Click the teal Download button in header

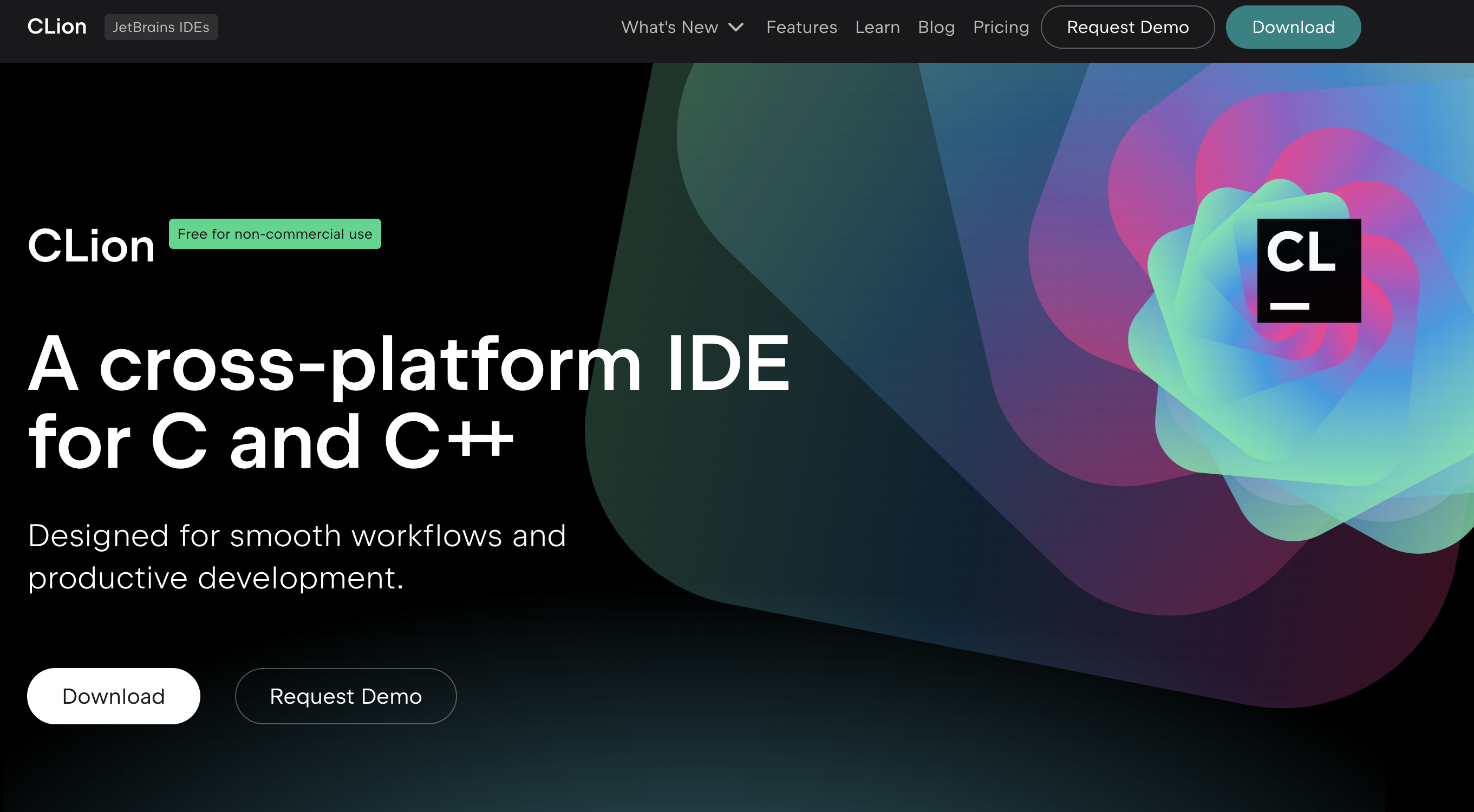point(1293,27)
